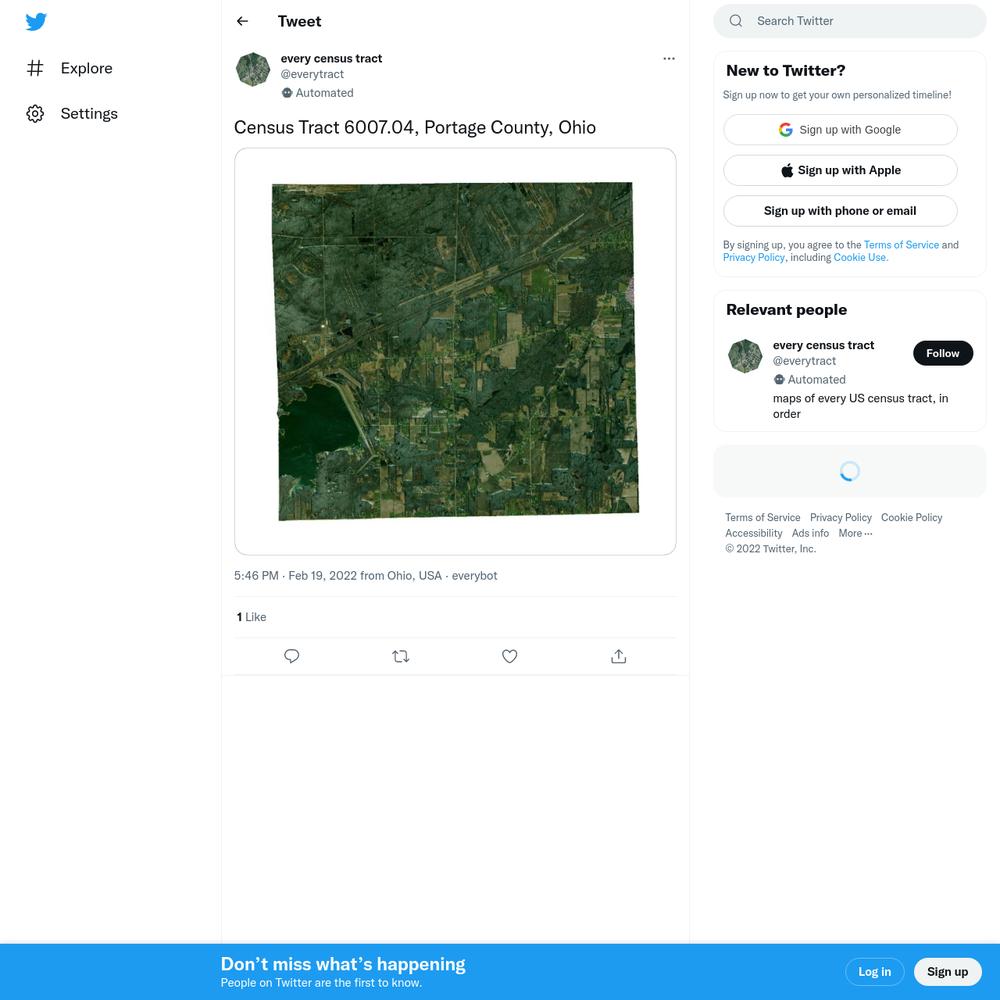
Task: Click the Ohio, USA location link
Action: click(414, 576)
